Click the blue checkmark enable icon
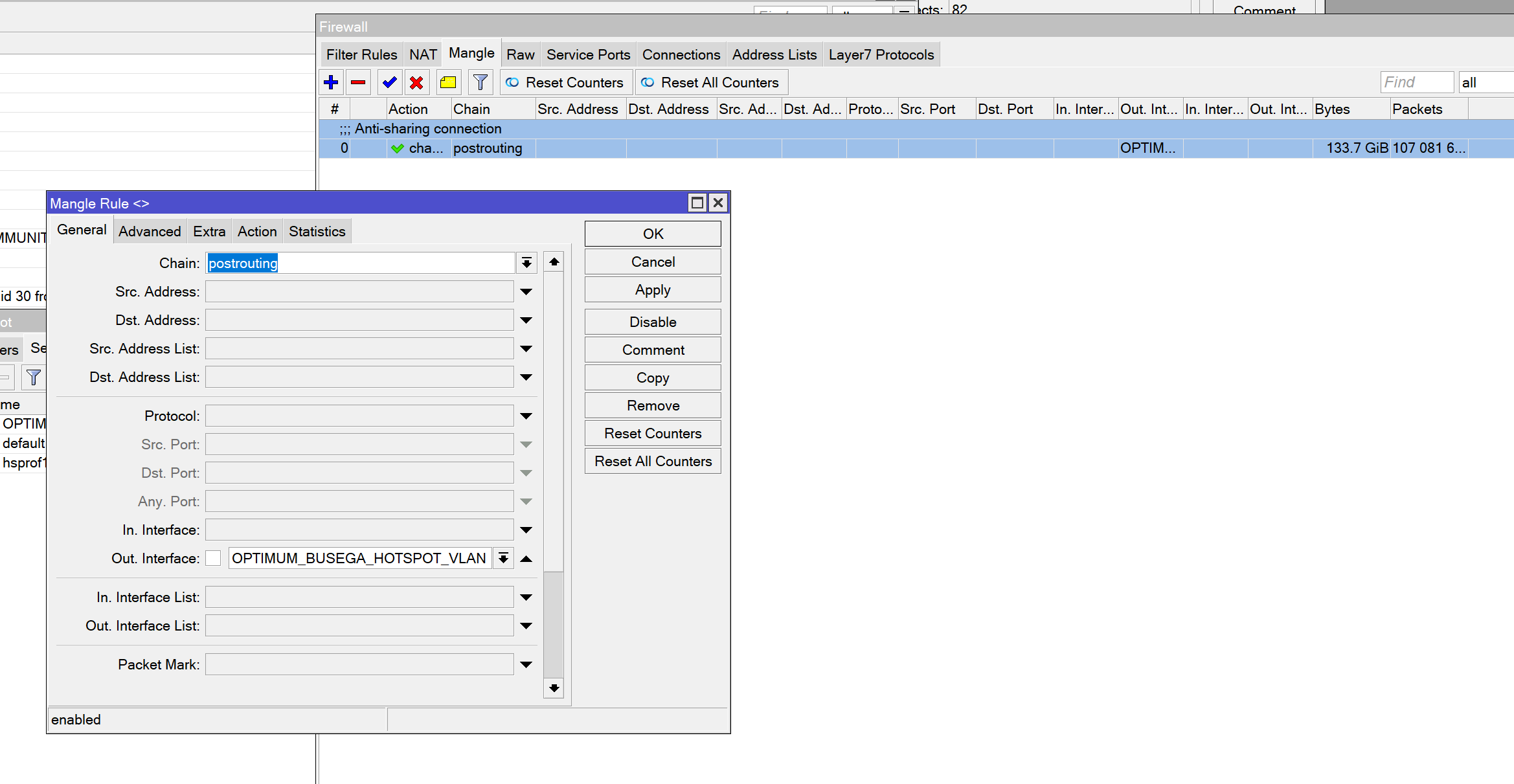Image resolution: width=1514 pixels, height=784 pixels. tap(389, 82)
